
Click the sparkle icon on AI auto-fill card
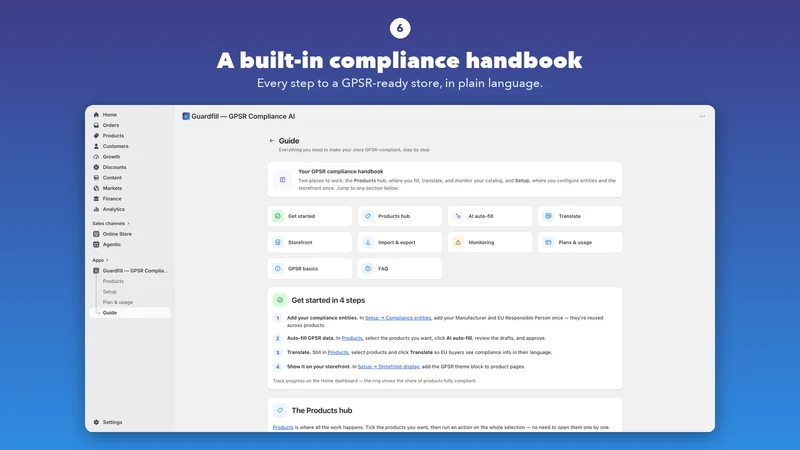(458, 216)
